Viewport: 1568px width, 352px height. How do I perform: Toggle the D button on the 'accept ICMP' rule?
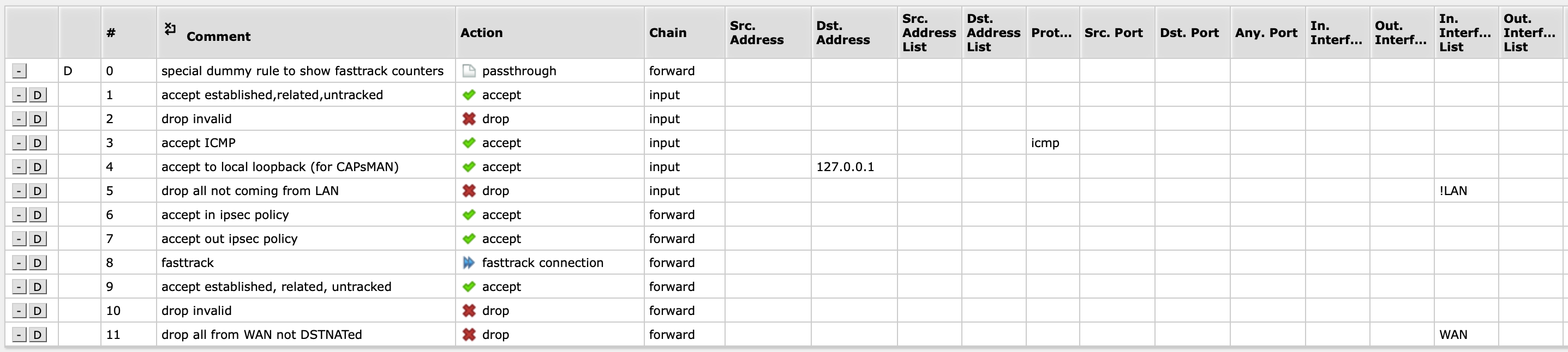click(x=38, y=143)
